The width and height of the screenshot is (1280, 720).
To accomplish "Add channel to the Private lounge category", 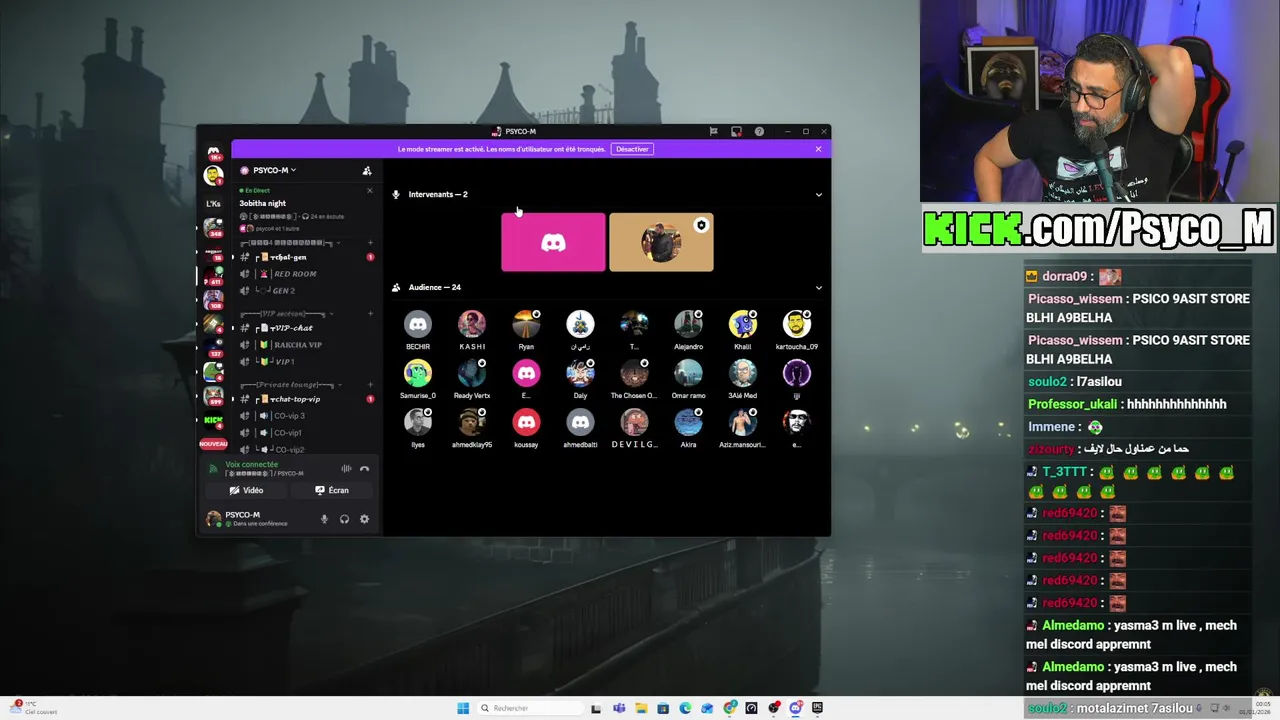I will pos(370,384).
